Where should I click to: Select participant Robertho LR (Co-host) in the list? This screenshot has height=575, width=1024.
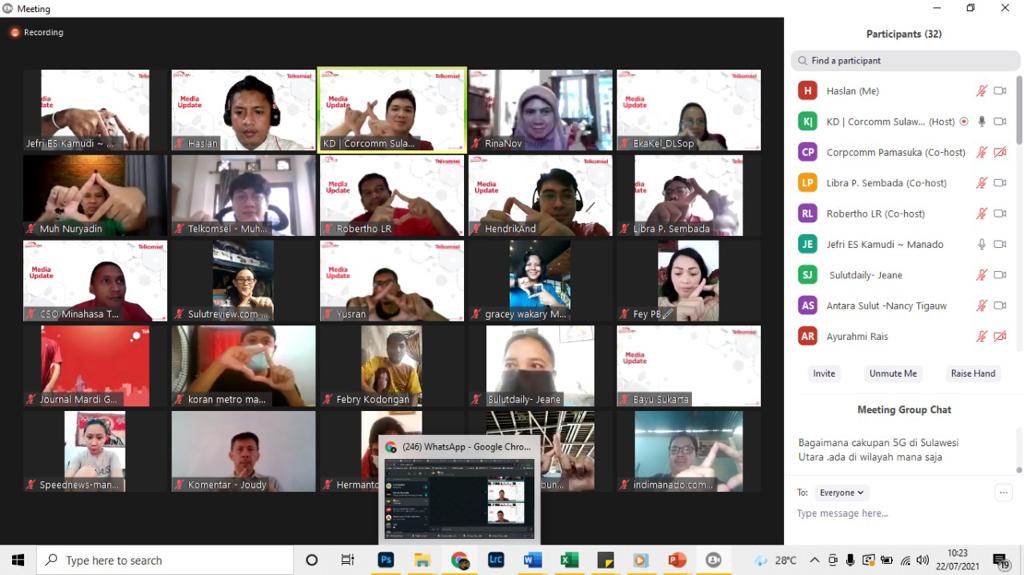pos(875,214)
